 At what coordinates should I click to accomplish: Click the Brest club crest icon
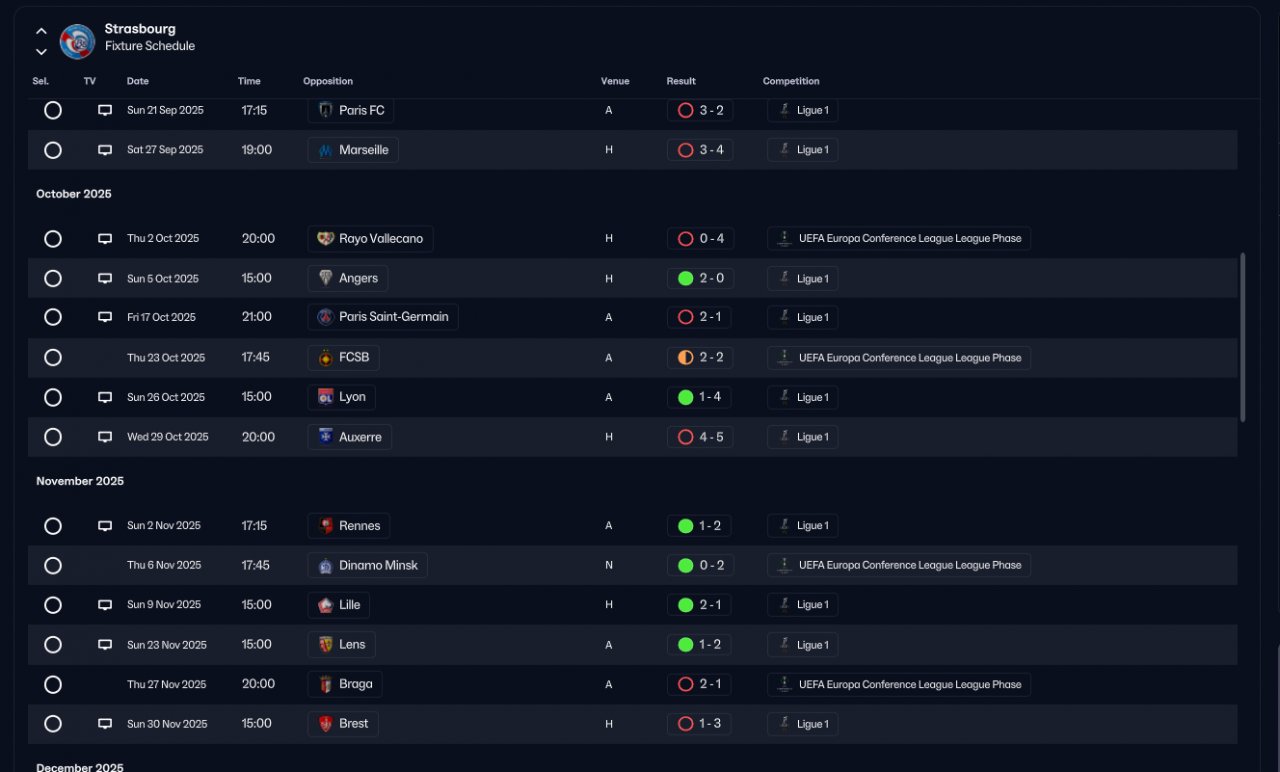pos(325,724)
